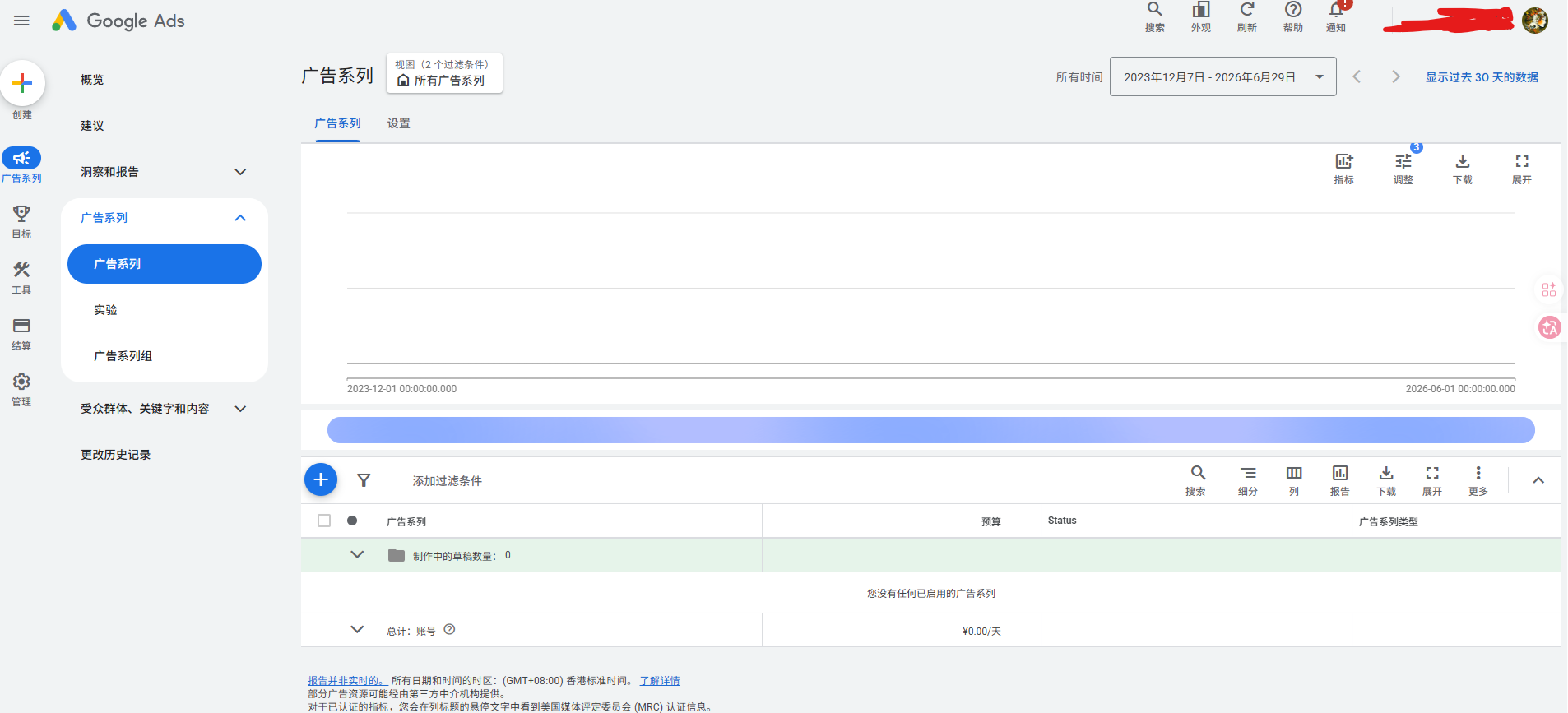Screen dimensions: 1568x713
Task: Click the floating grid apps icon on right edge
Action: pyautogui.click(x=1549, y=289)
